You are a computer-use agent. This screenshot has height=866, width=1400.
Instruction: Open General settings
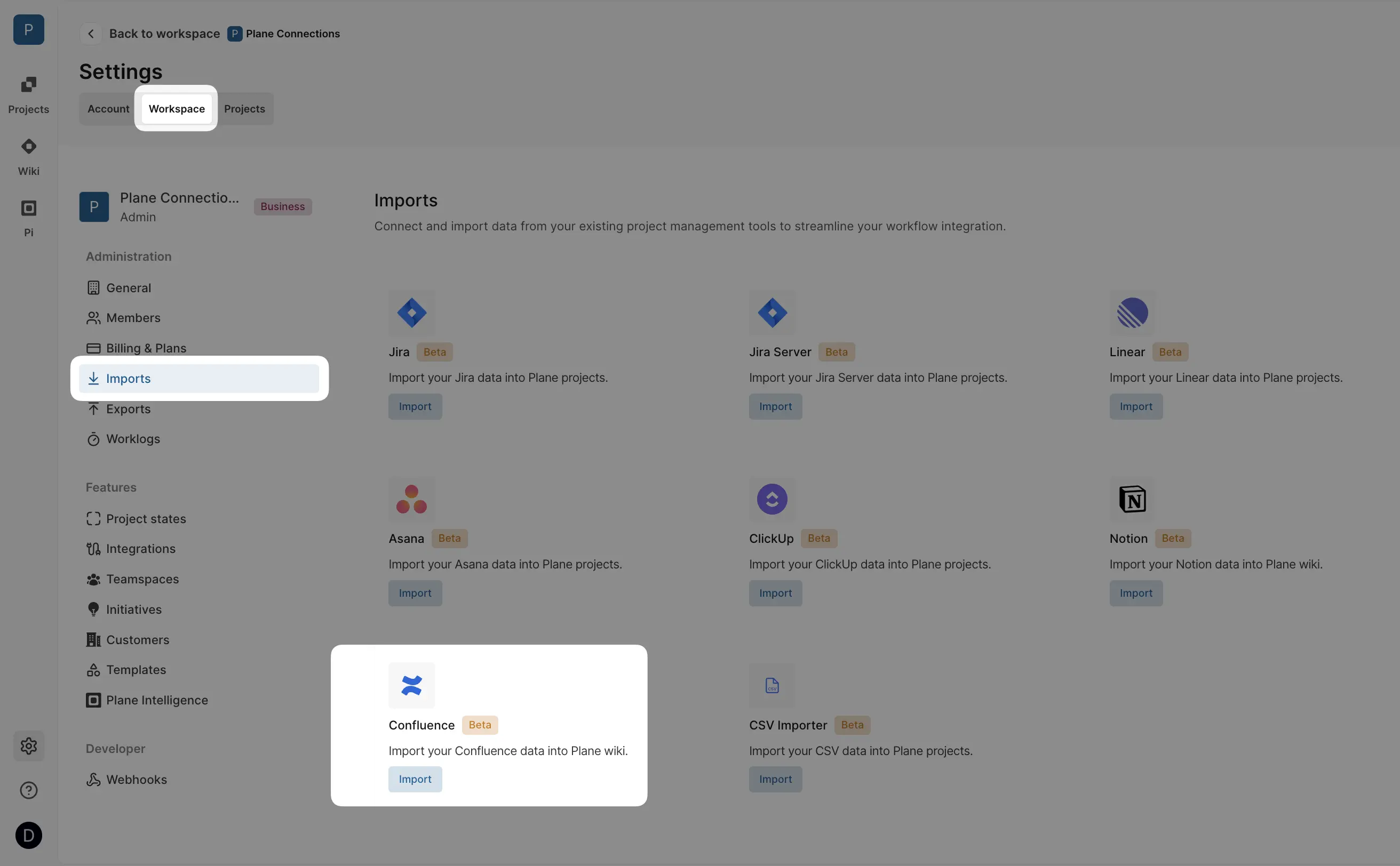199,288
